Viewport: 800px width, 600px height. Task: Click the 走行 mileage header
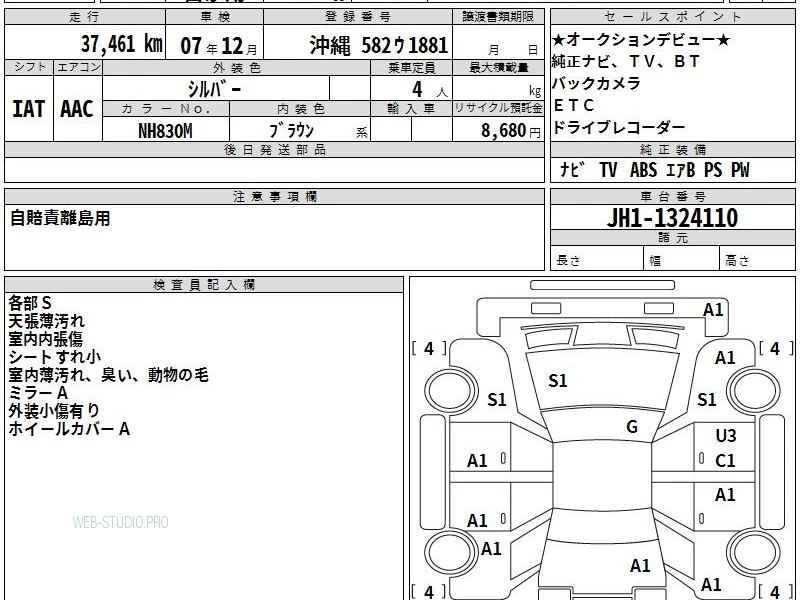[x=85, y=17]
